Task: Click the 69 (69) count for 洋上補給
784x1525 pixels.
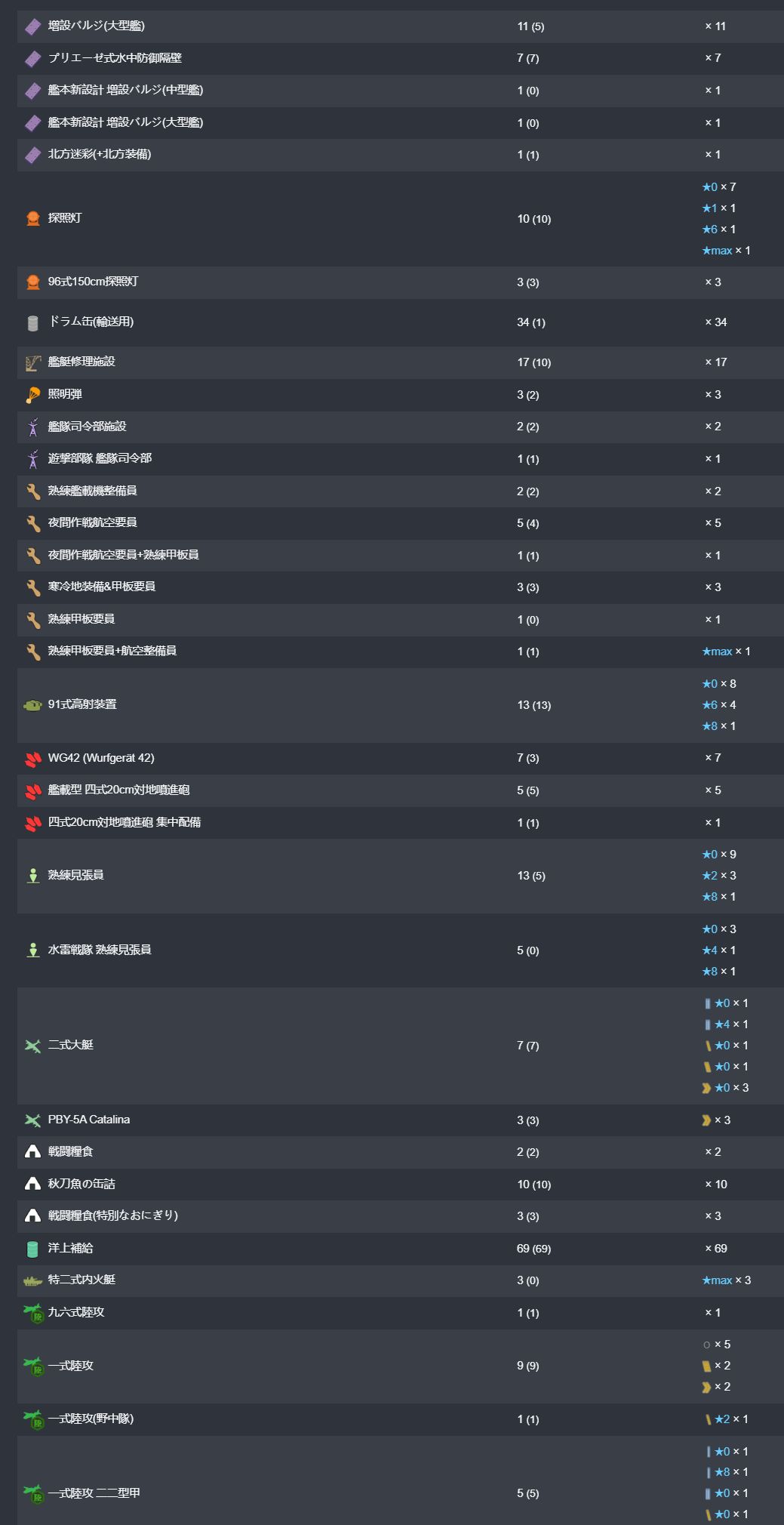Action: (533, 1249)
